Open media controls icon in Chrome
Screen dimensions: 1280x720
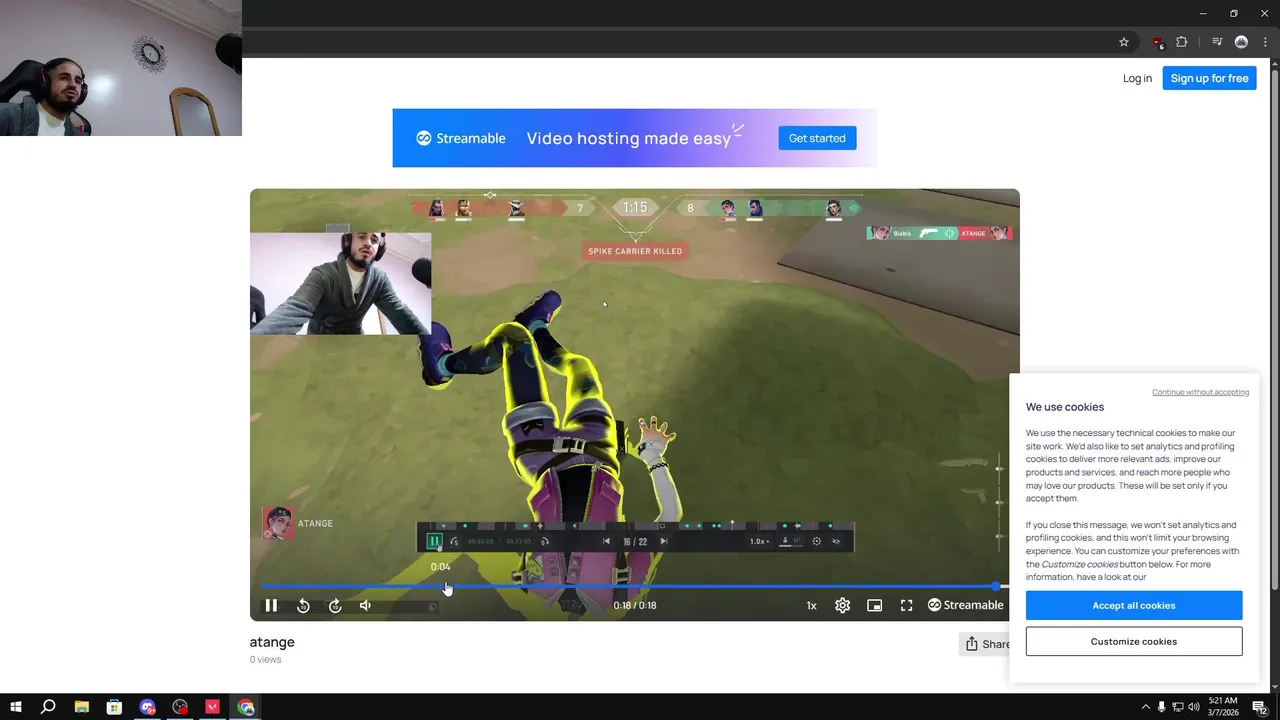tap(1217, 42)
